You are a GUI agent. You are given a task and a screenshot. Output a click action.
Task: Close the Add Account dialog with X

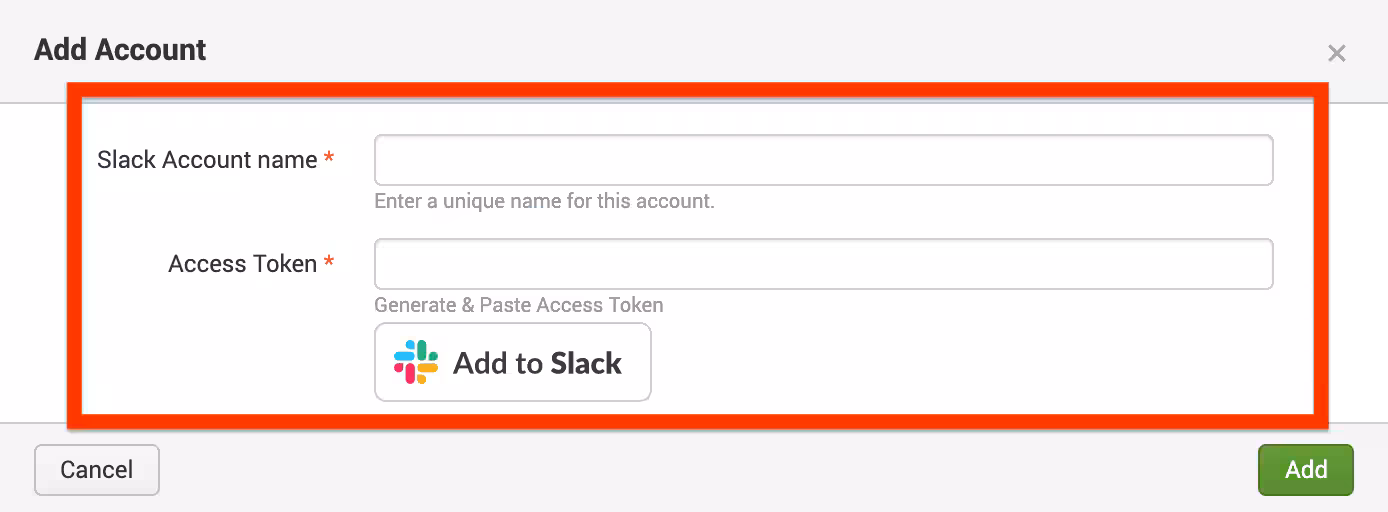coord(1336,53)
